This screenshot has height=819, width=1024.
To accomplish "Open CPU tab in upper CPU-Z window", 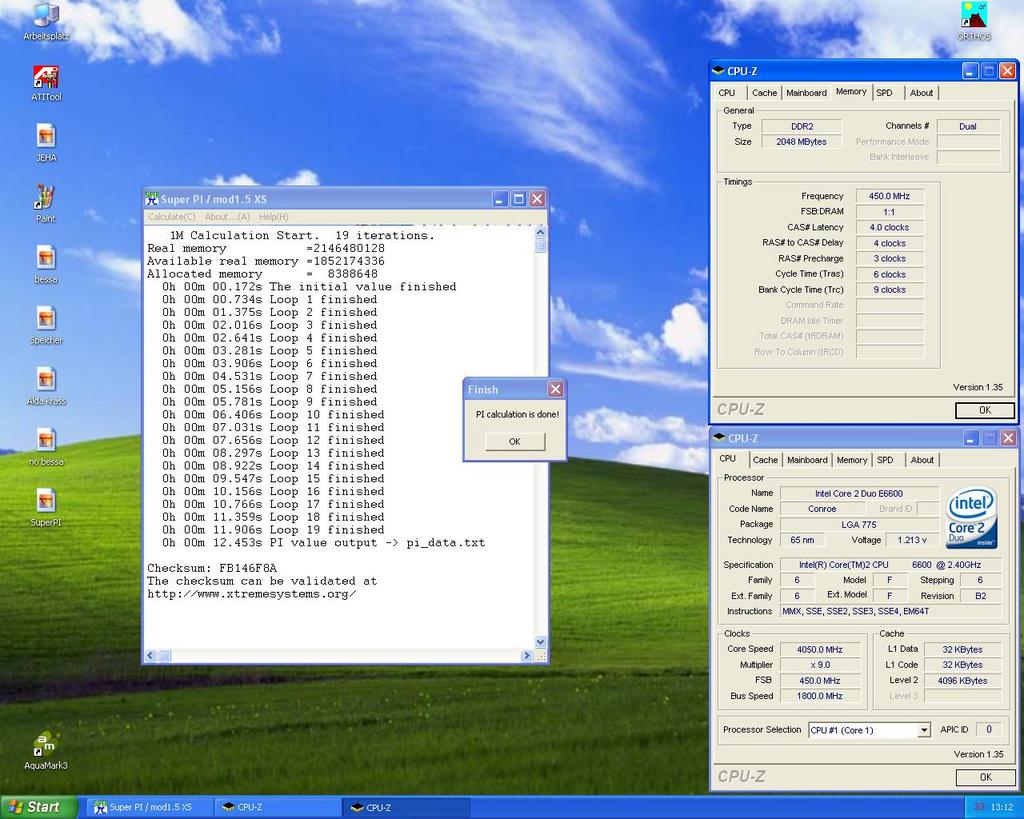I will 727,93.
